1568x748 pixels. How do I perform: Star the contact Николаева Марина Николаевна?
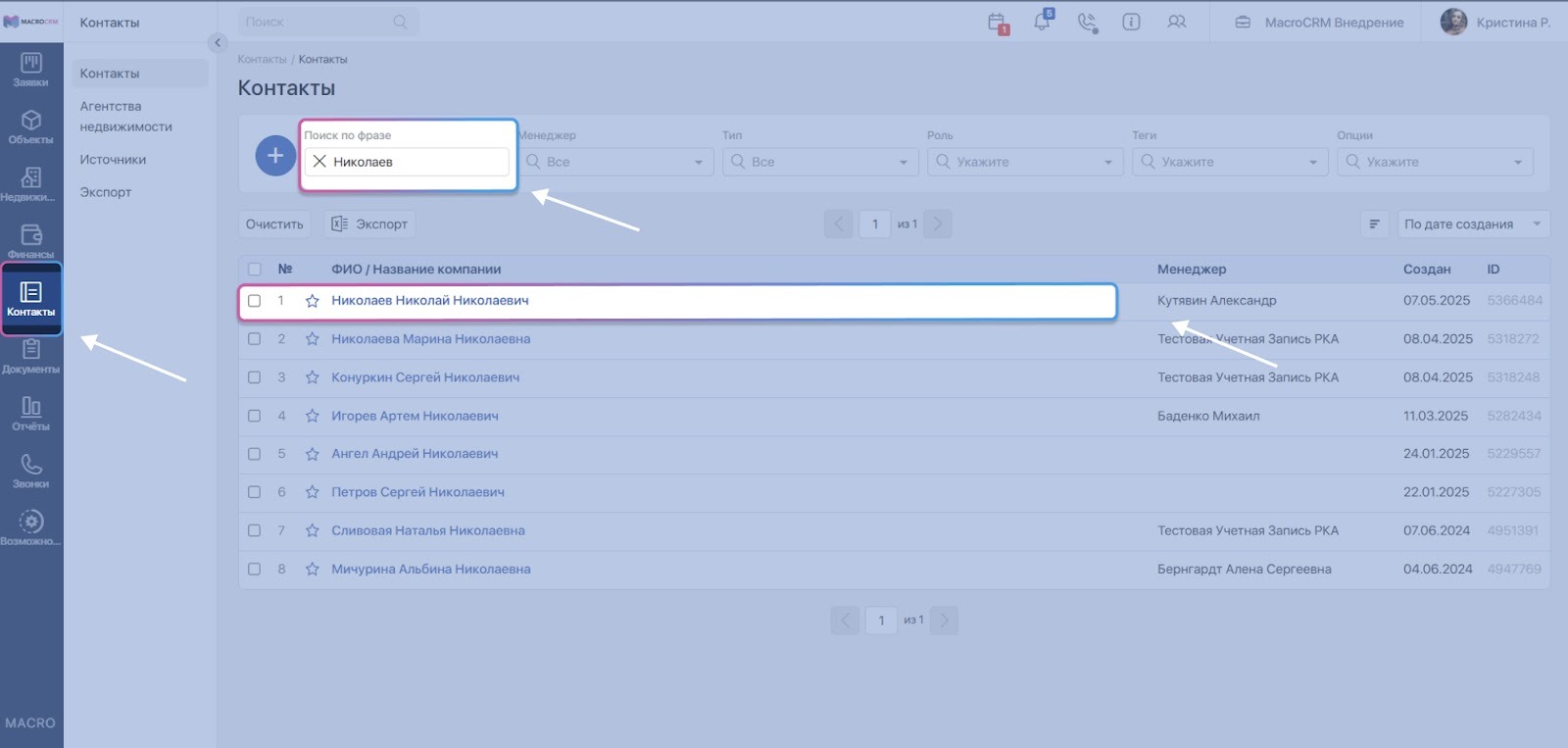point(312,339)
